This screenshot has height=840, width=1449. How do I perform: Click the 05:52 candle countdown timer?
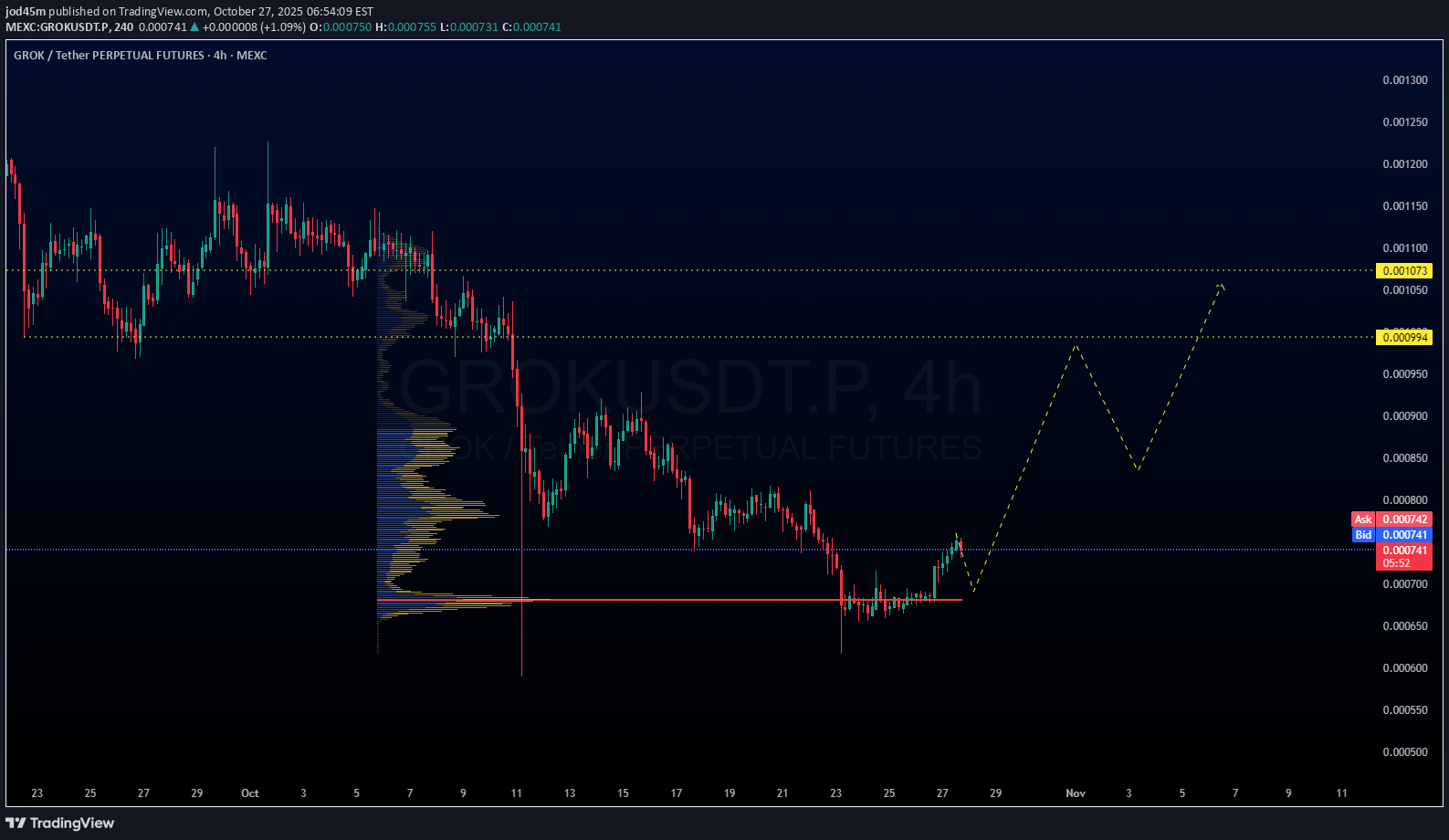pos(1397,563)
